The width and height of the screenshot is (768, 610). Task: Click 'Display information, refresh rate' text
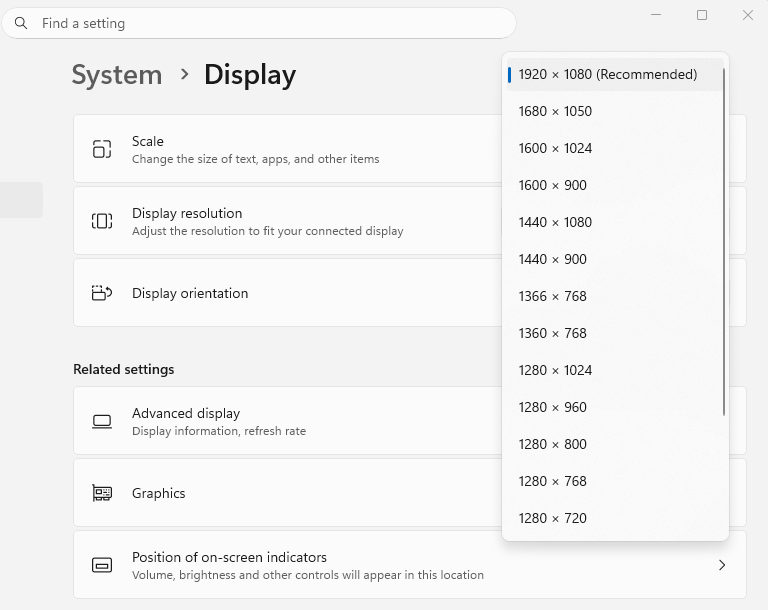pos(219,431)
